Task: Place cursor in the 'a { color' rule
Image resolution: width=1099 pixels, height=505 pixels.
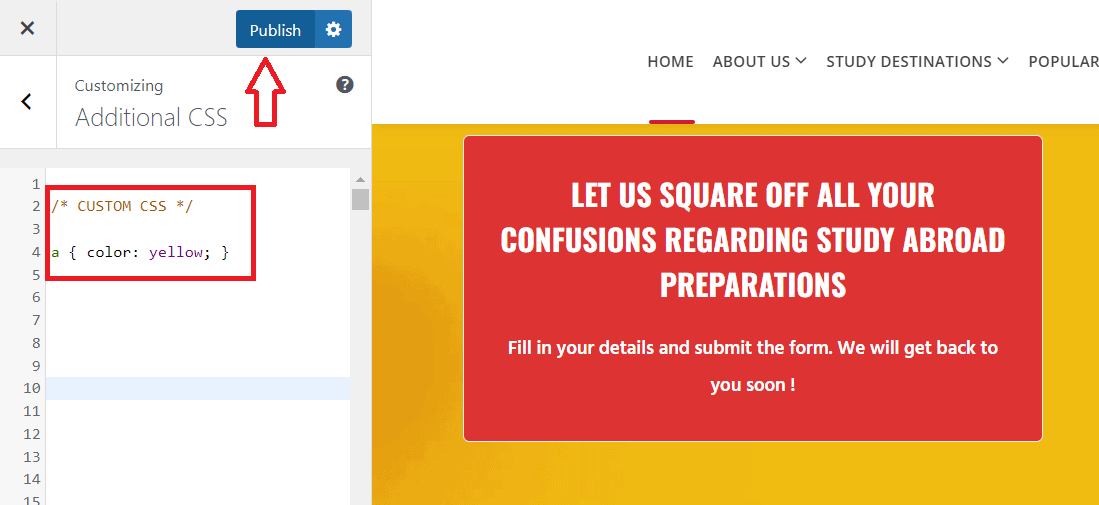Action: [100, 252]
